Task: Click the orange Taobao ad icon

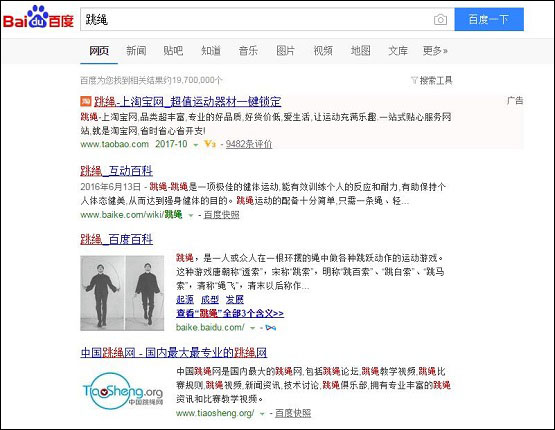Action: (x=85, y=102)
